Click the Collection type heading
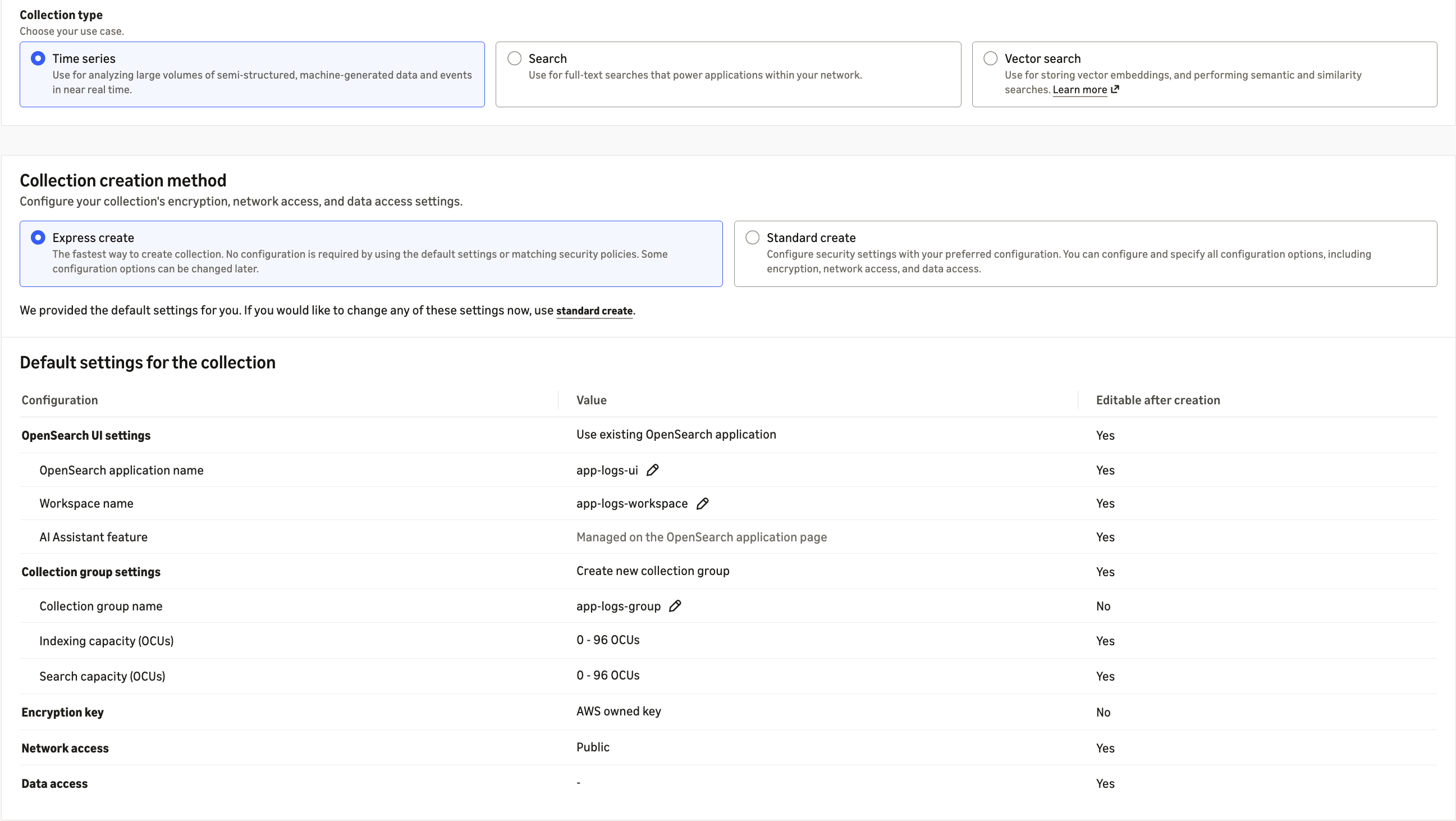This screenshot has width=1456, height=821. (x=61, y=15)
